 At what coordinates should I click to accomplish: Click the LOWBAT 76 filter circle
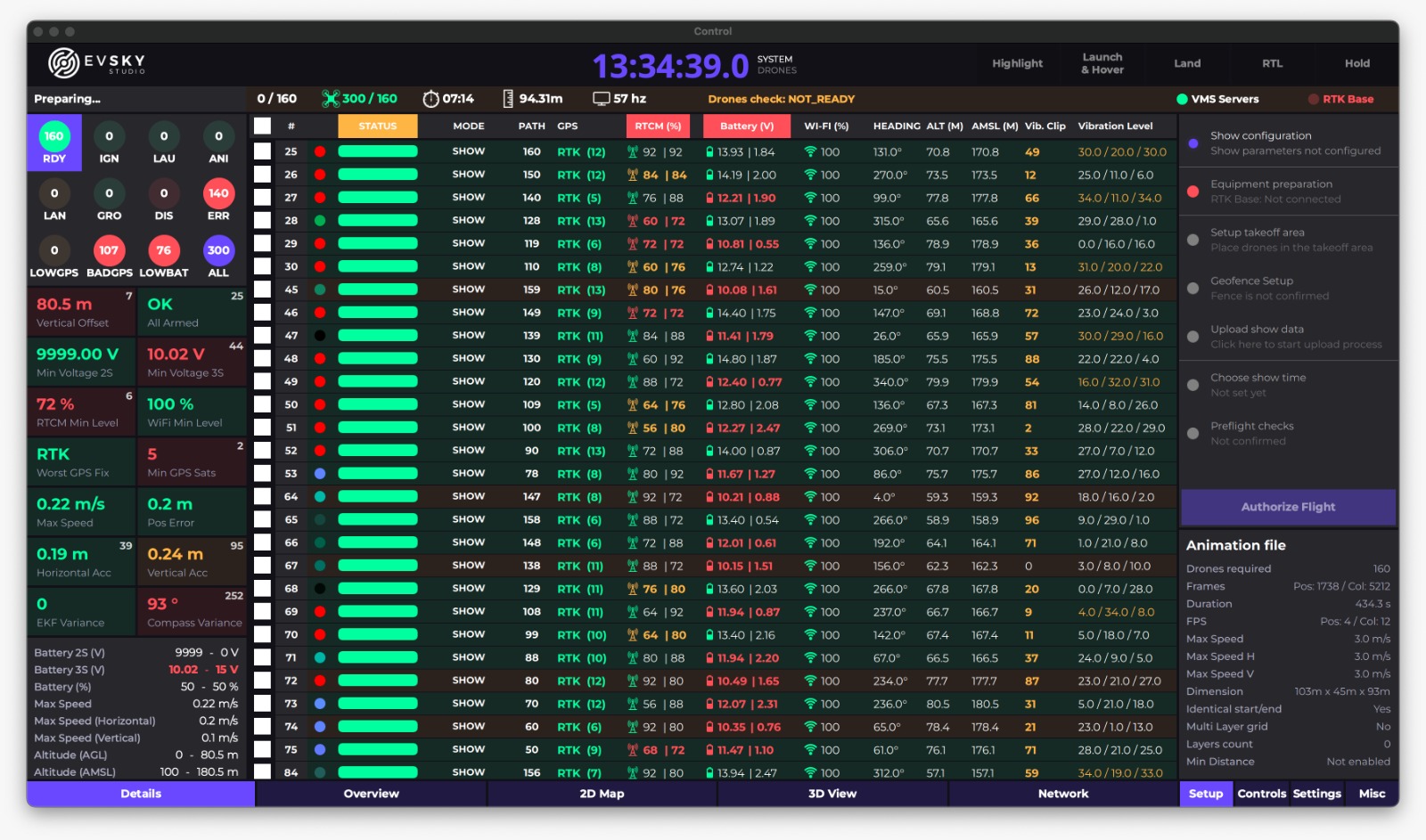pos(164,250)
